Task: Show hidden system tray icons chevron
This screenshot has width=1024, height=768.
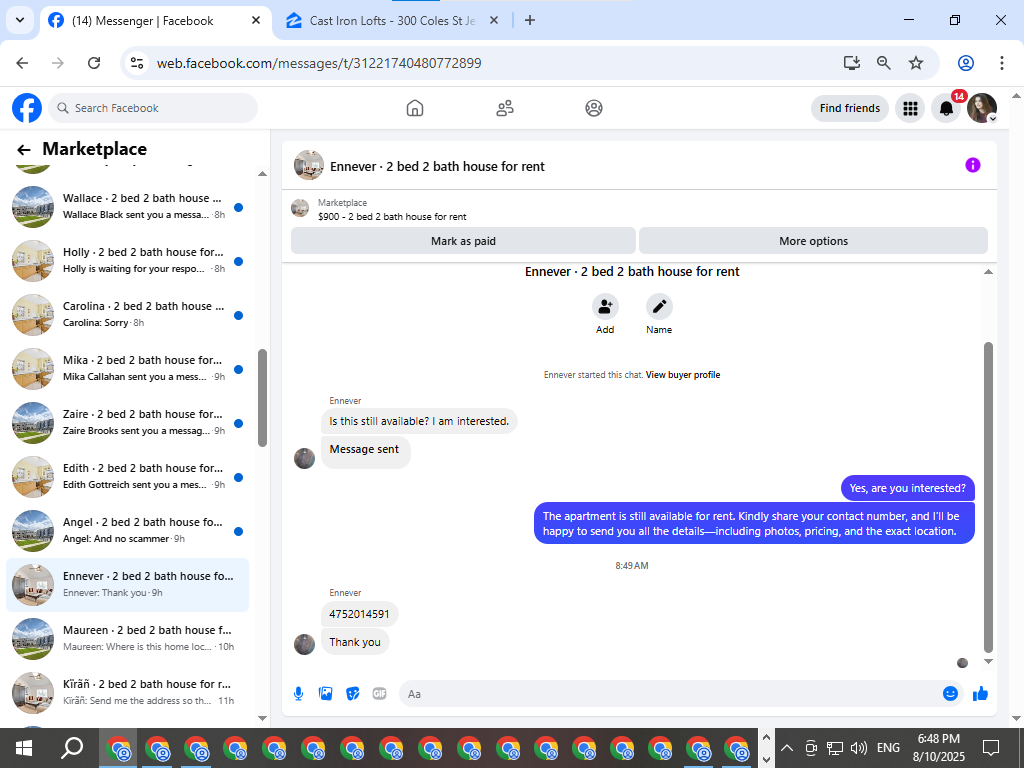Action: [787, 748]
